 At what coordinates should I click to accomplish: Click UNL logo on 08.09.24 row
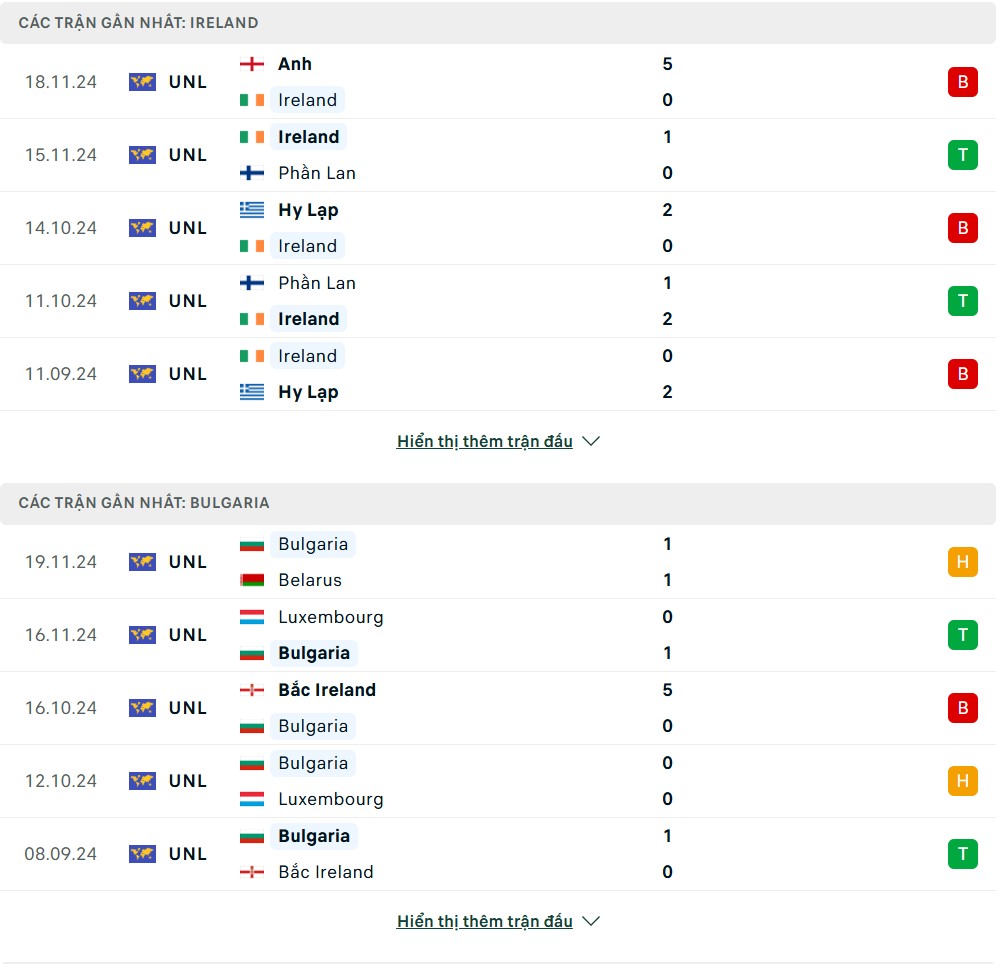click(x=142, y=854)
